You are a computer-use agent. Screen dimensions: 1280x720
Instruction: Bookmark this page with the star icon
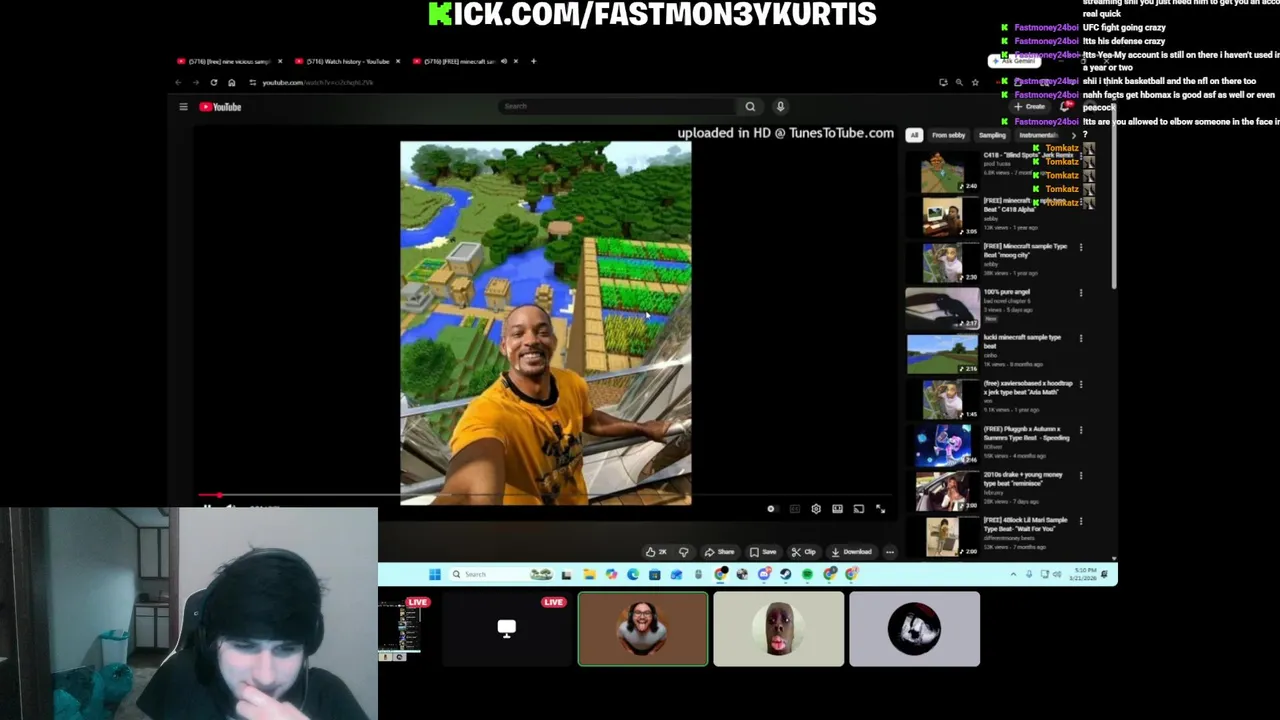click(x=975, y=83)
